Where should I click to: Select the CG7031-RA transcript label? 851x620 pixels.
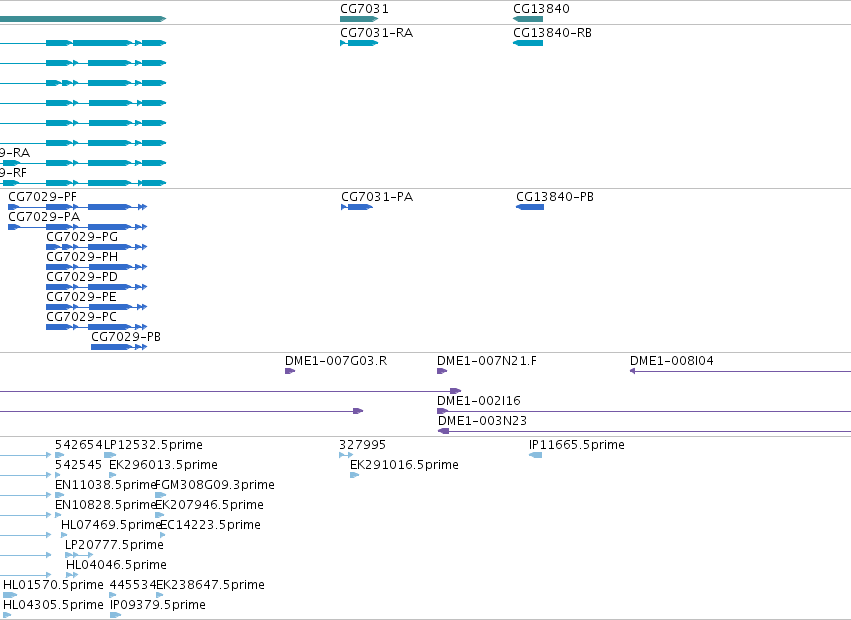coord(377,33)
